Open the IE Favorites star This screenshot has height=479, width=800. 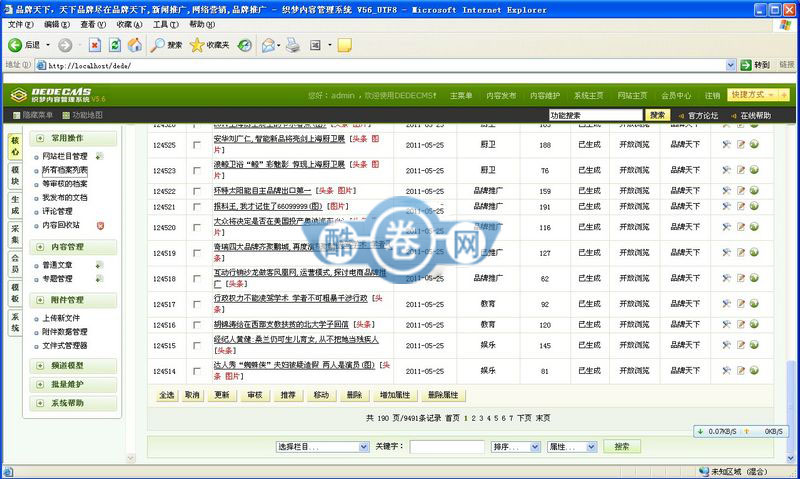tap(197, 45)
